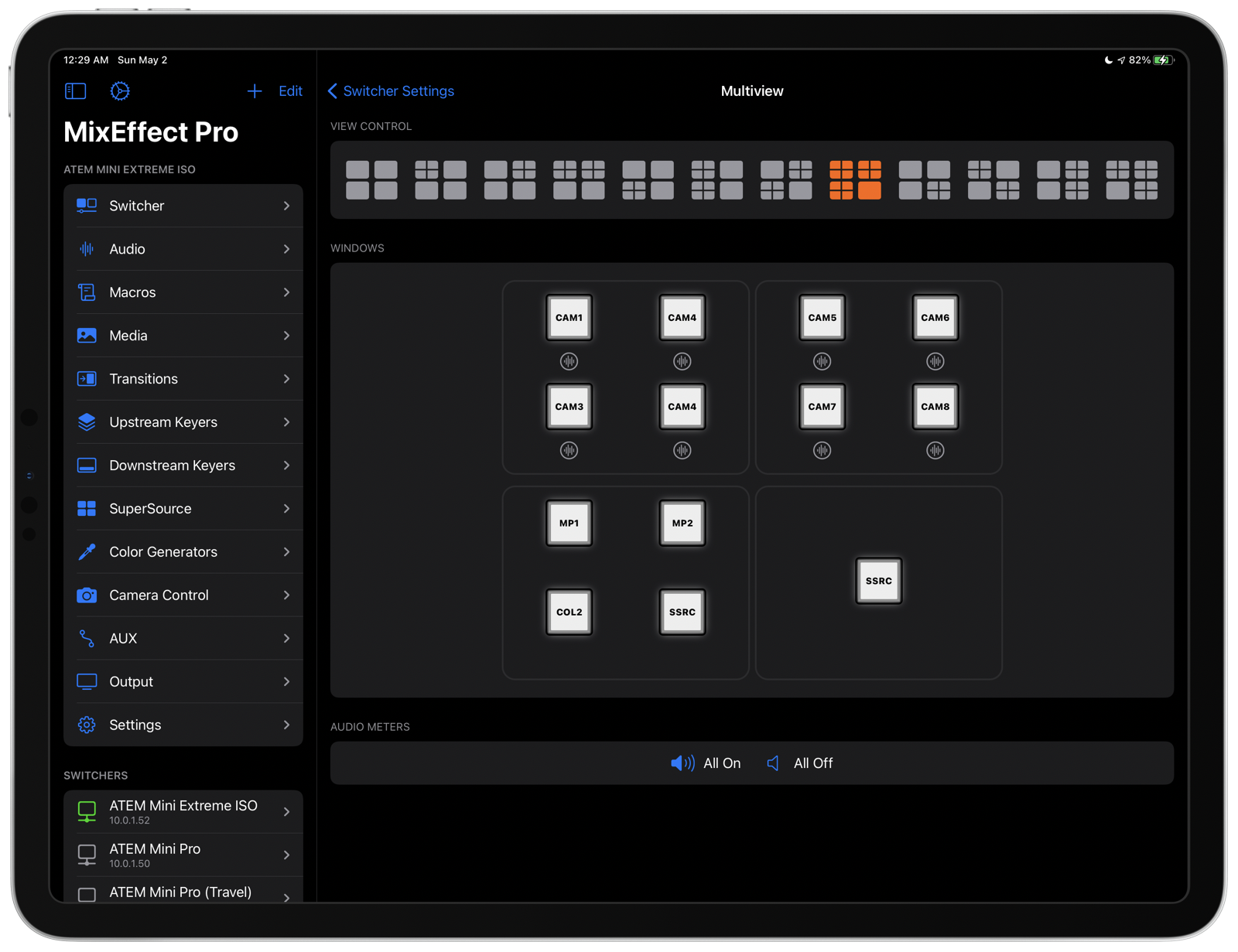Select the COL2 window source button
This screenshot has width=1238, height=952.
point(569,612)
